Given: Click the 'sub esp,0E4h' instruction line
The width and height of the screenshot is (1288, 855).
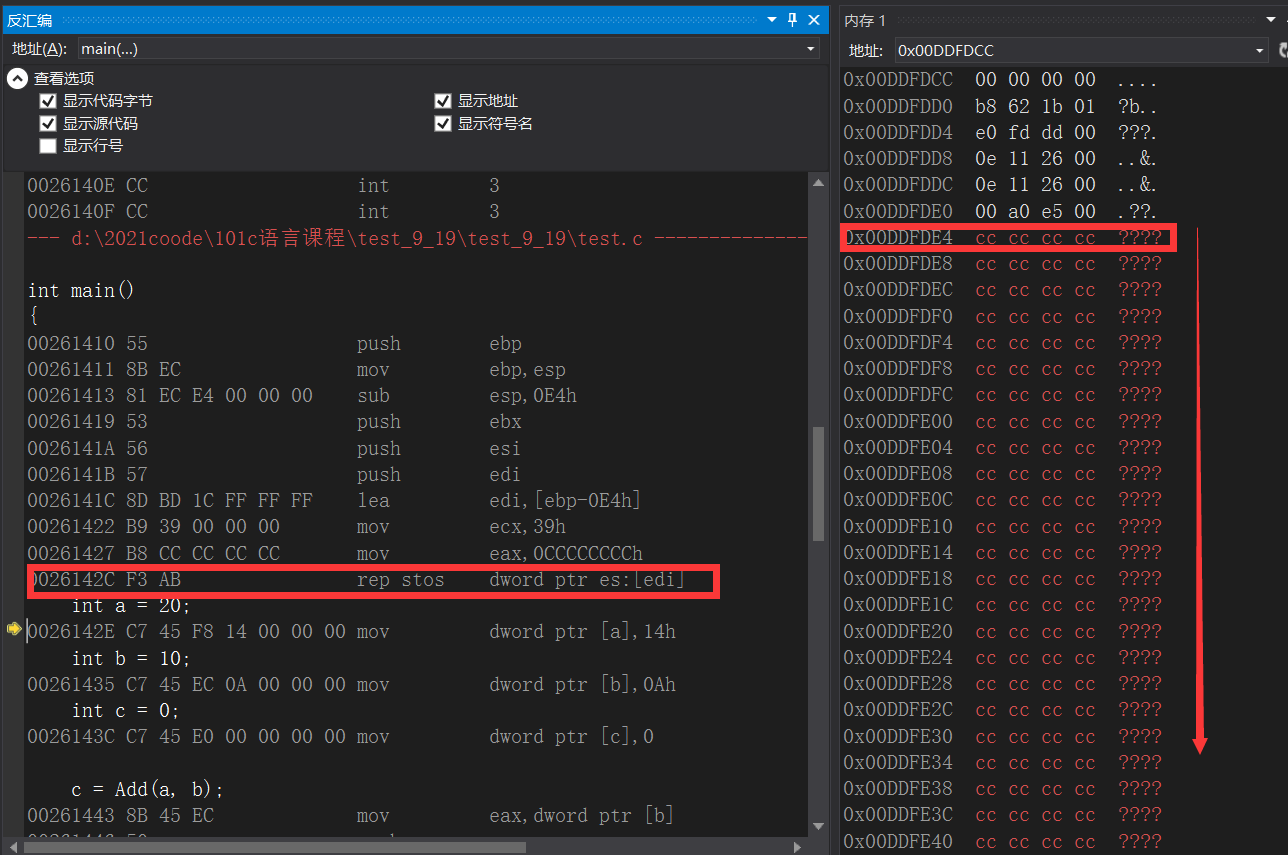Looking at the screenshot, I should tap(302, 395).
